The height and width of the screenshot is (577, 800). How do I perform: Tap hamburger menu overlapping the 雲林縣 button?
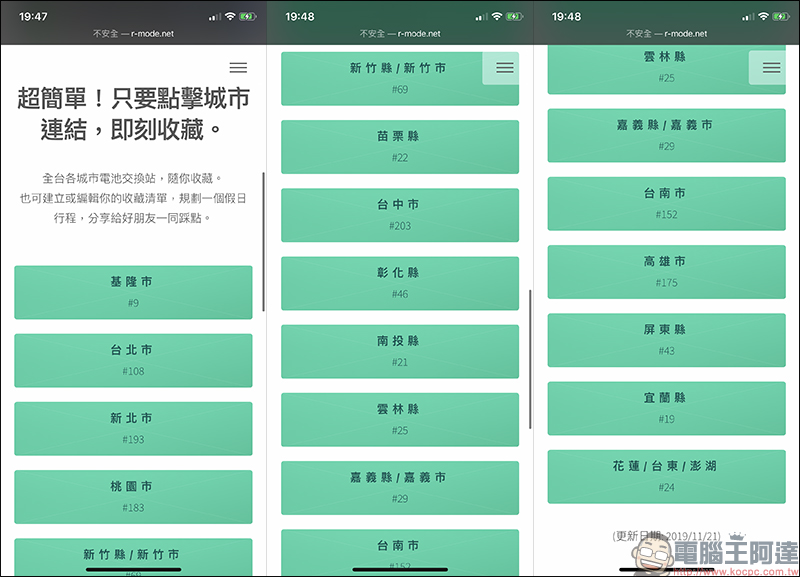[771, 68]
